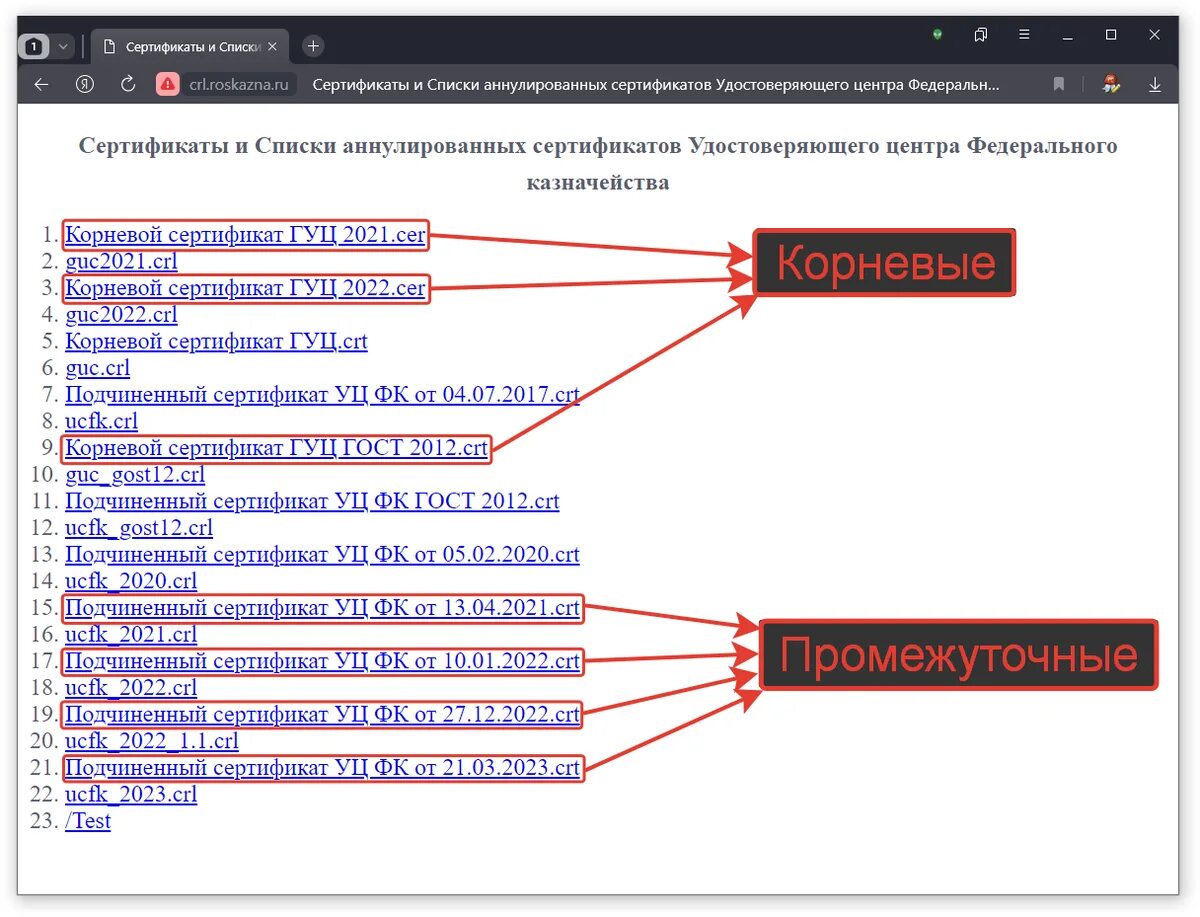Open the ucfk_2023.crl link

pos(131,795)
